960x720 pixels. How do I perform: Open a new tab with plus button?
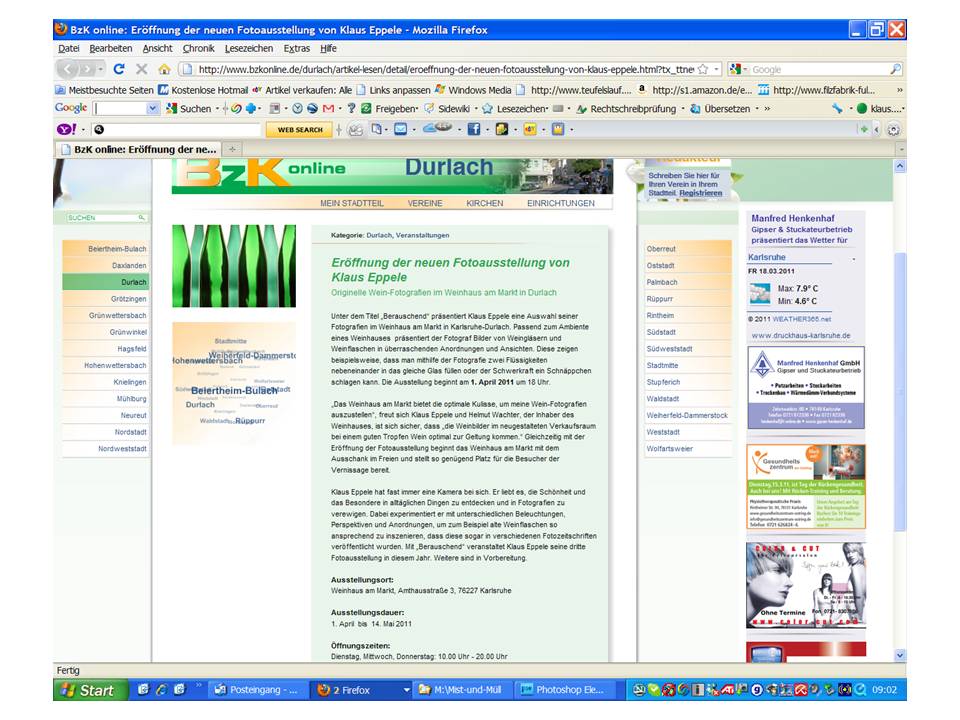233,149
